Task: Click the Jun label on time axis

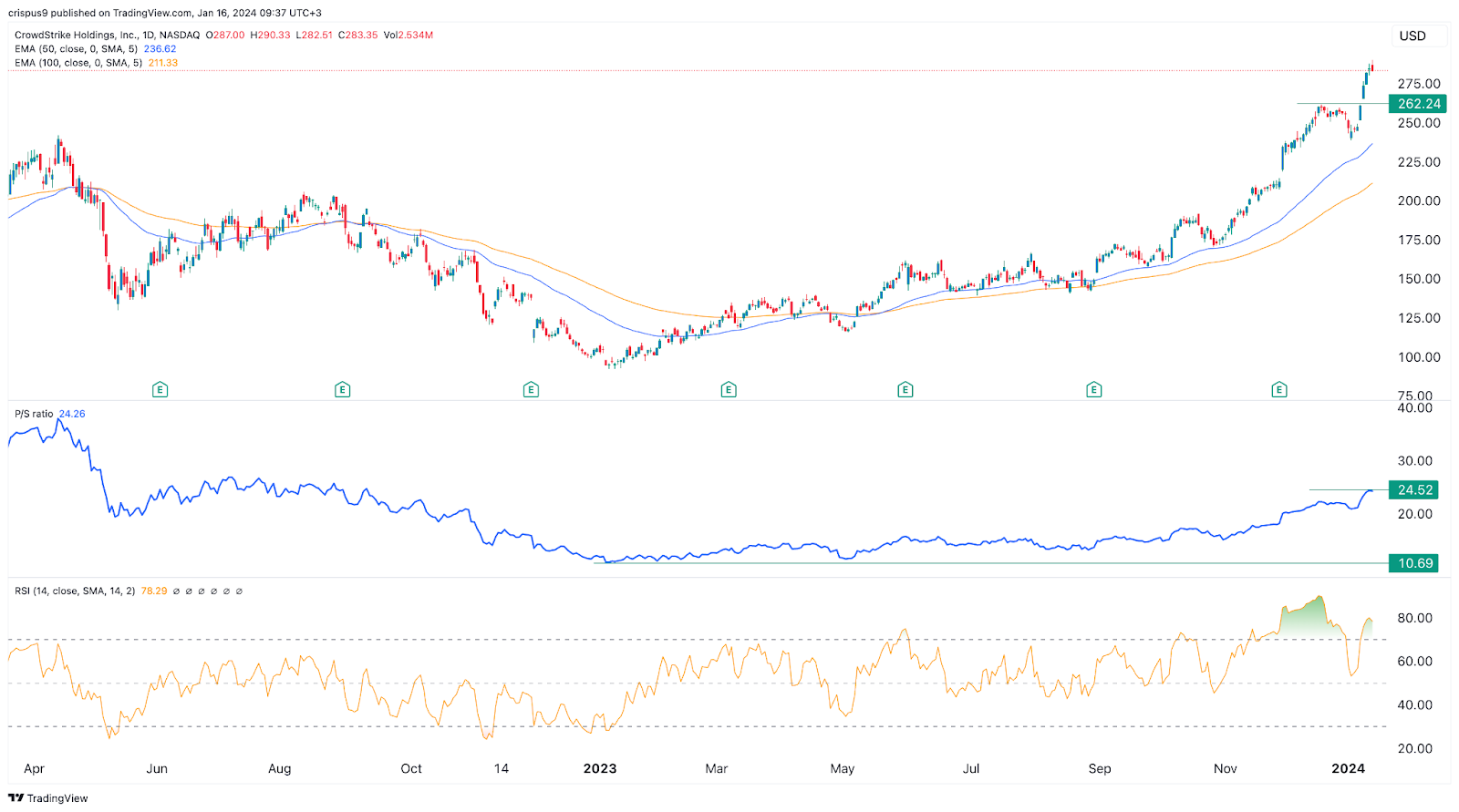Action: [157, 768]
